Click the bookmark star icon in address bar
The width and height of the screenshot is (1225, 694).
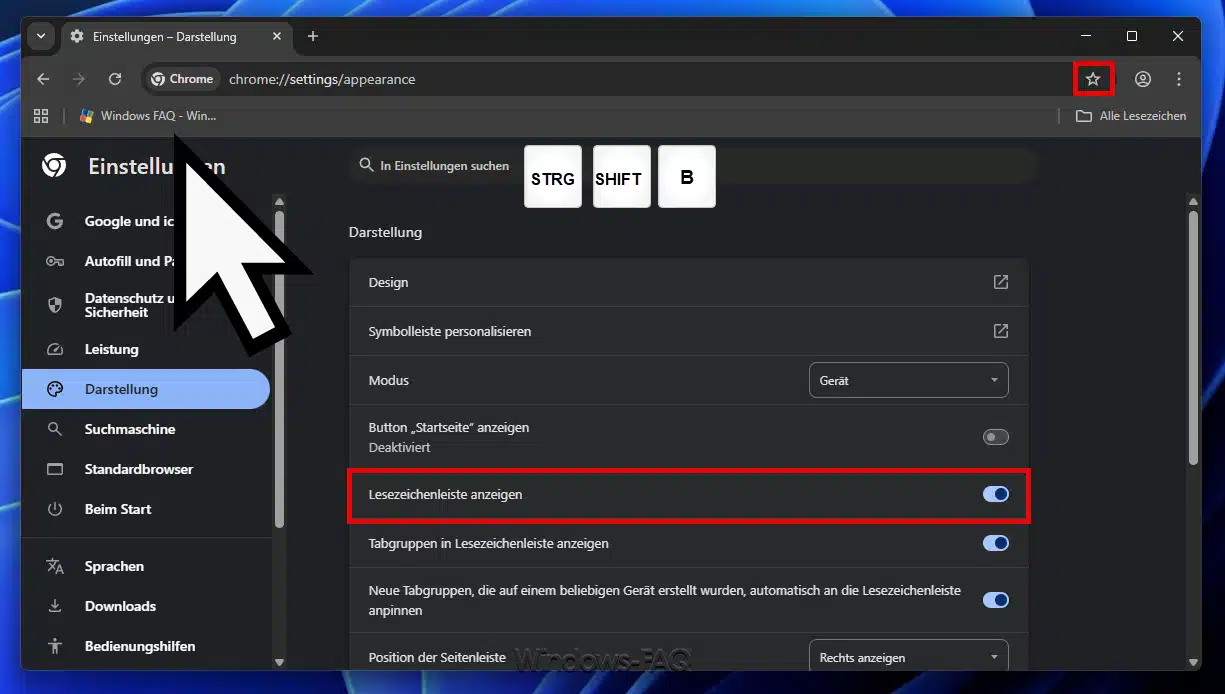[x=1093, y=79]
